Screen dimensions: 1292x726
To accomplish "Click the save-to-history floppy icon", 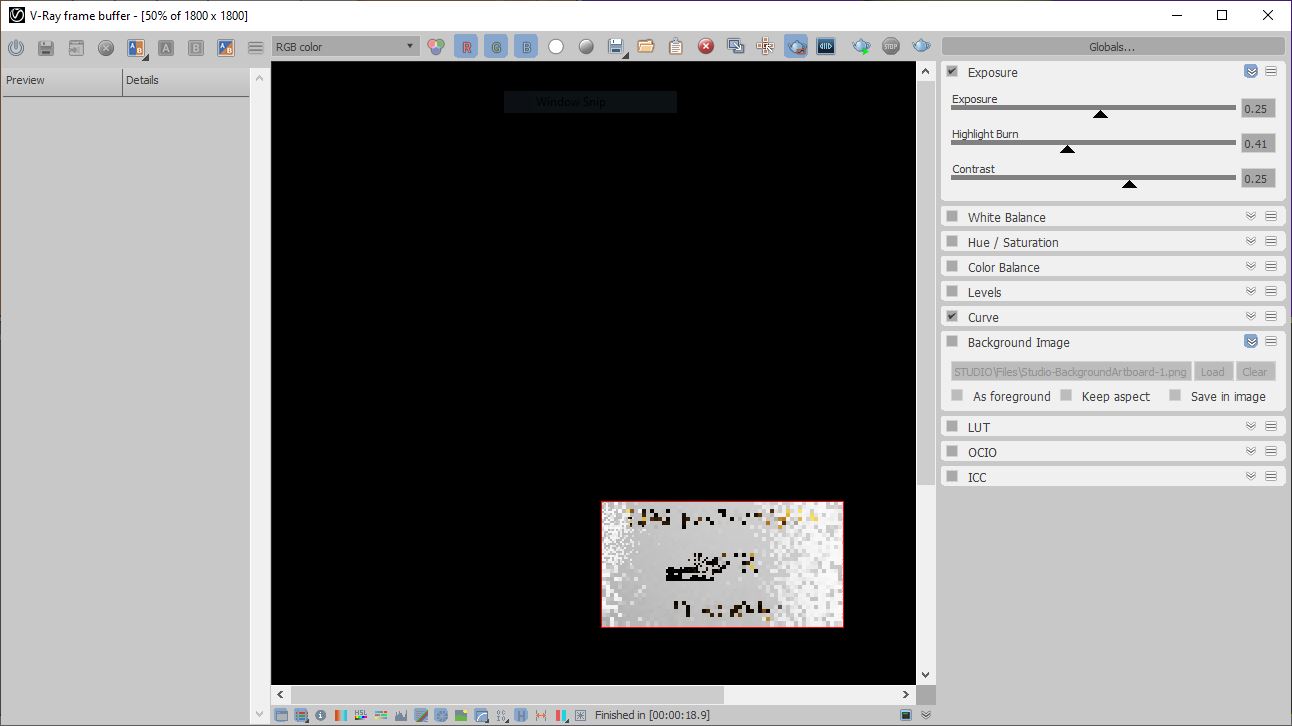I will (45, 47).
